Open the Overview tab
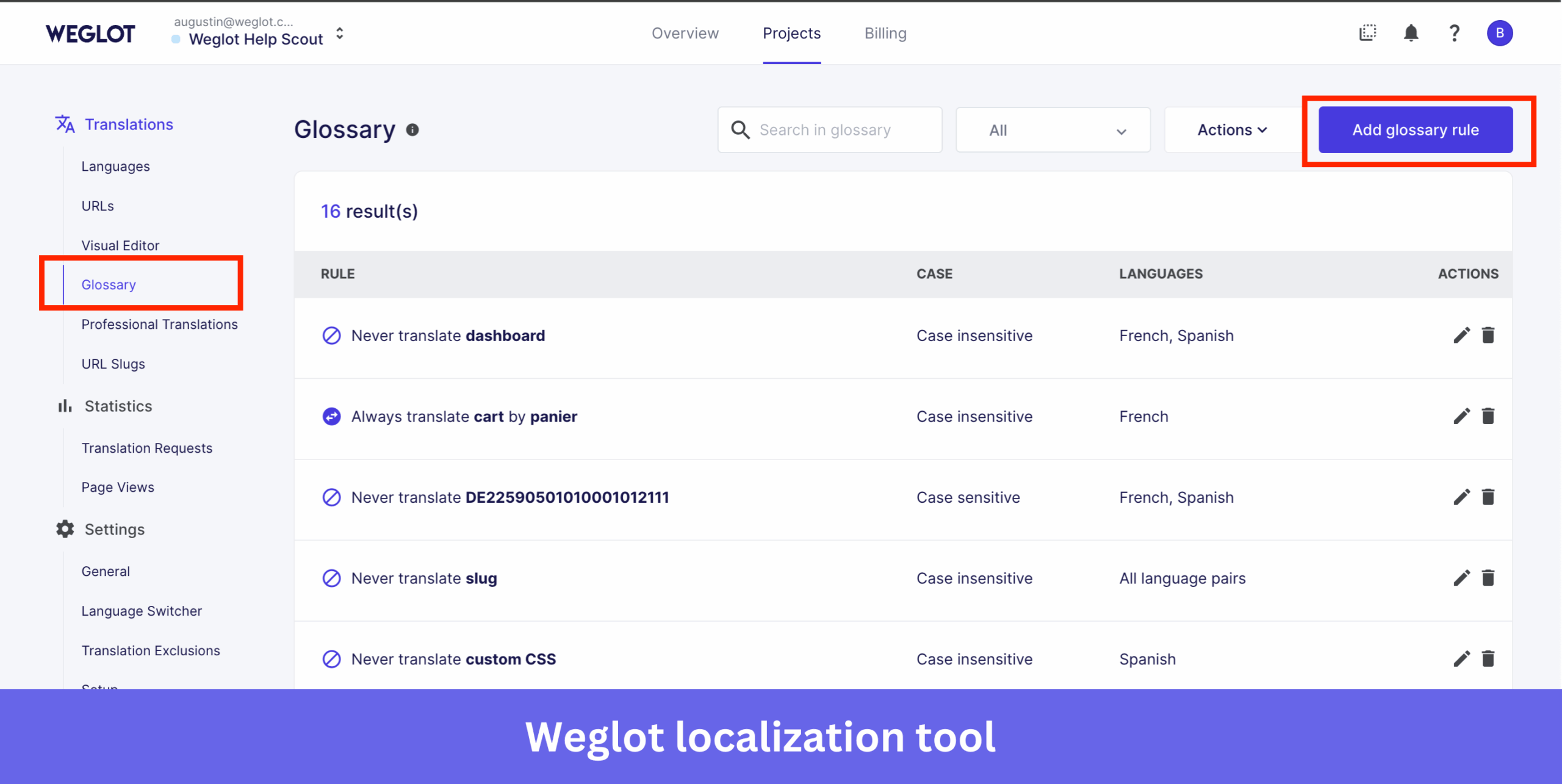Image resolution: width=1562 pixels, height=784 pixels. [685, 33]
